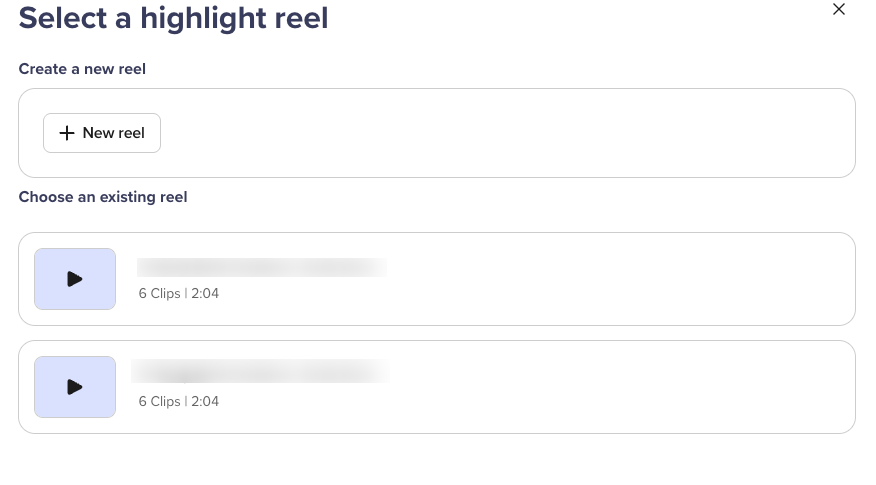The image size is (876, 485).
Task: Click the blurred title of the first reel
Action: [261, 267]
